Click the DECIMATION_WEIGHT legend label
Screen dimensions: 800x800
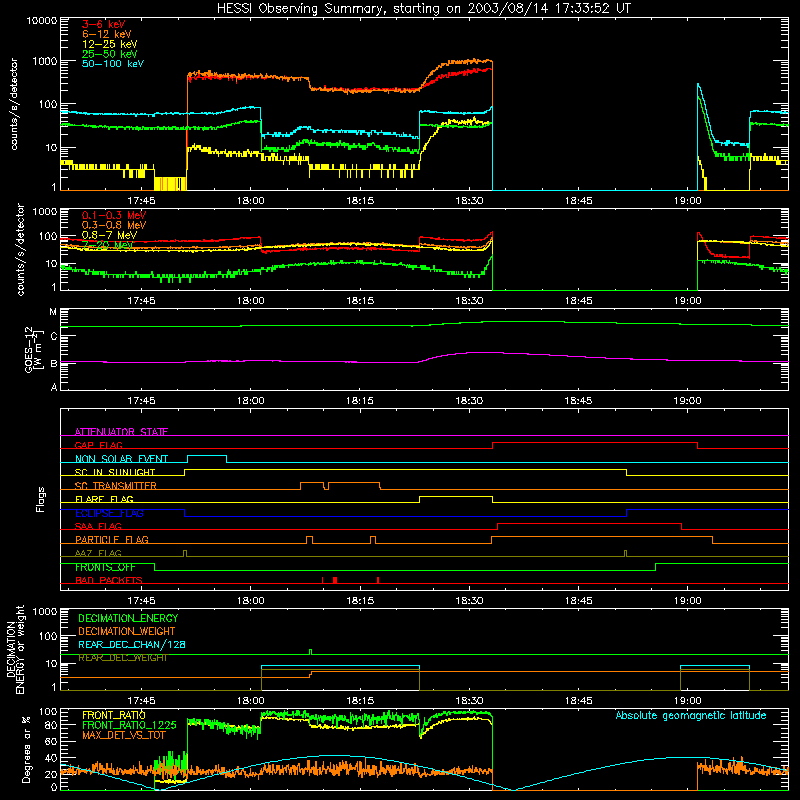point(127,631)
